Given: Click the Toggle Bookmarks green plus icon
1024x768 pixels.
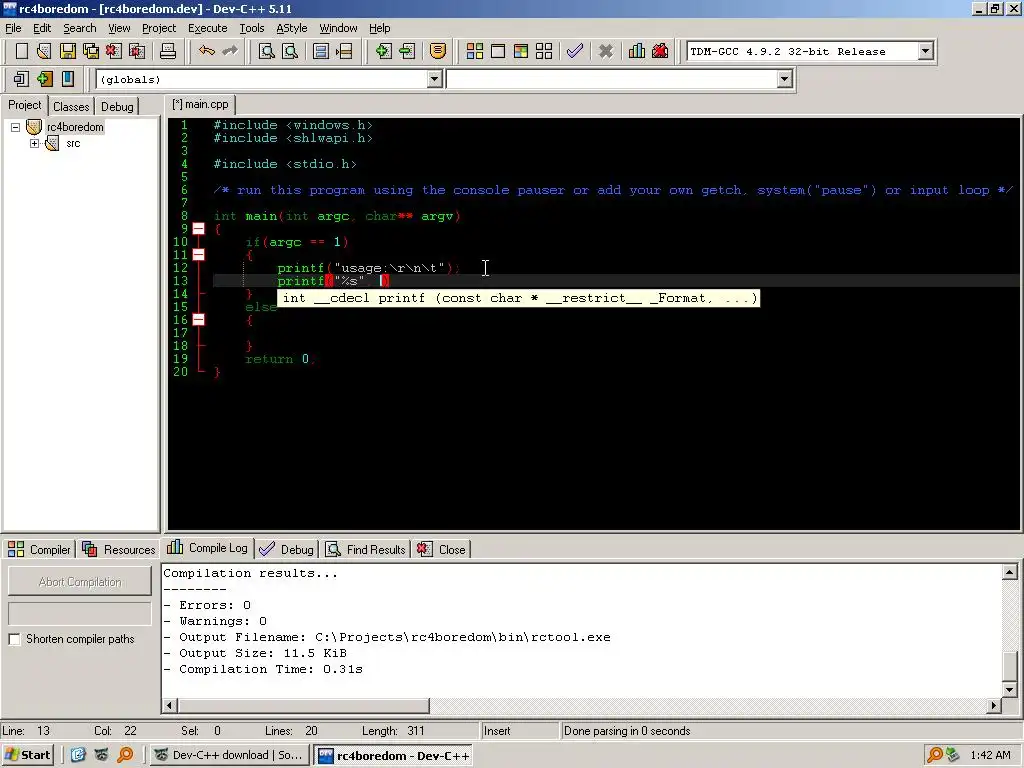Looking at the screenshot, I should [x=44, y=79].
